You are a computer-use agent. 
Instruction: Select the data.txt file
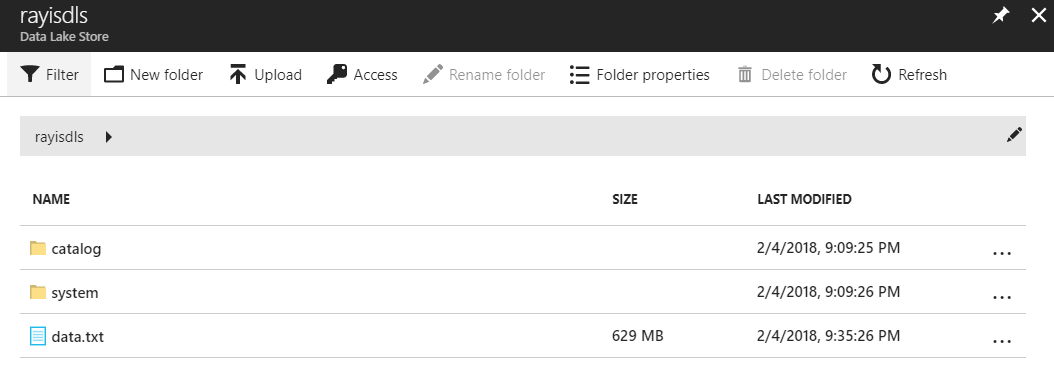[x=77, y=337]
